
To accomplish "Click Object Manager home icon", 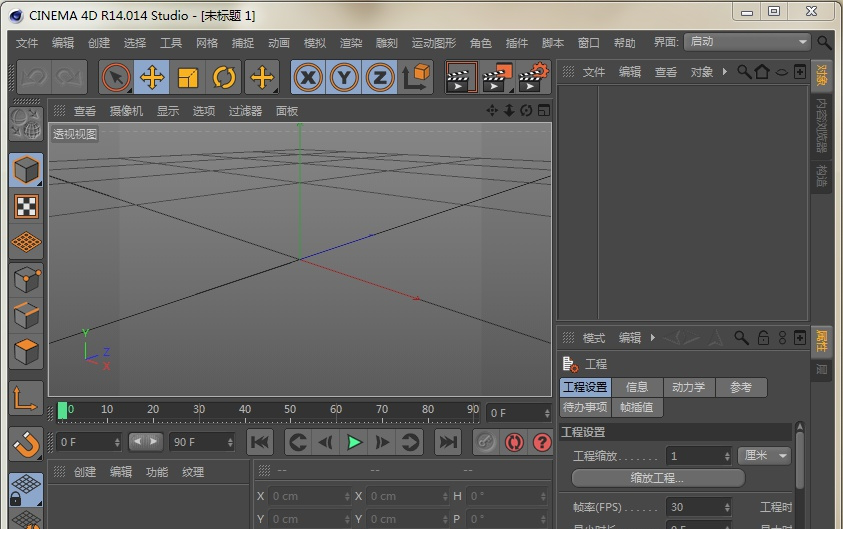I will [x=762, y=72].
